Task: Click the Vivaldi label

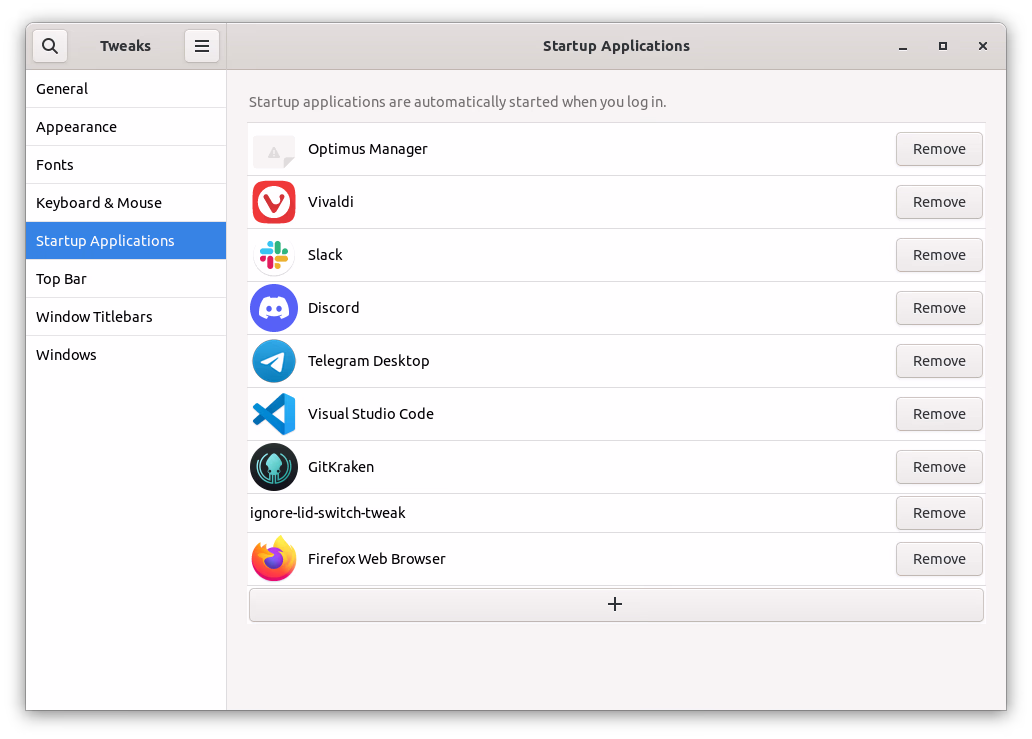Action: pos(330,202)
